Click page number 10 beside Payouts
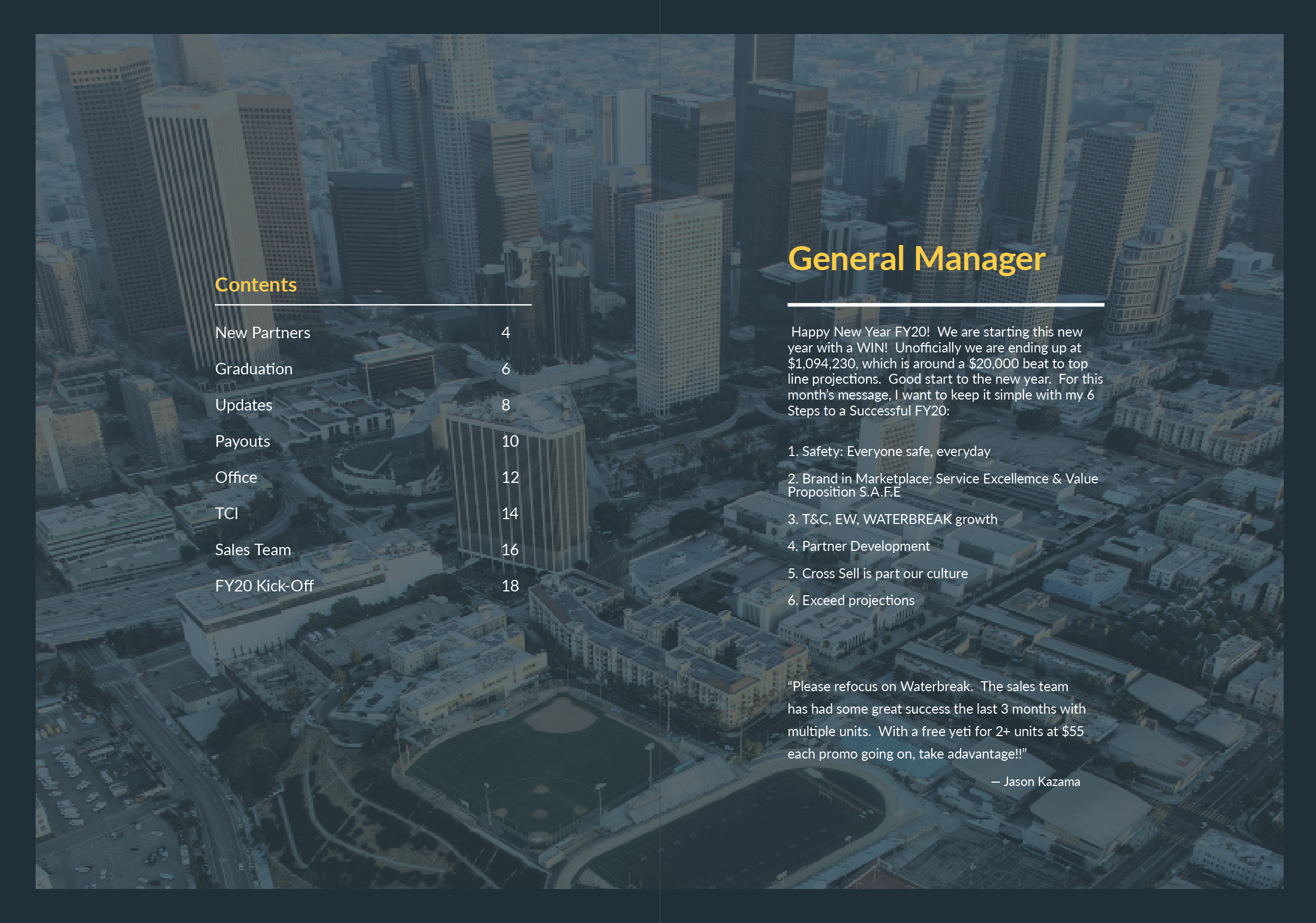Image resolution: width=1316 pixels, height=923 pixels. (510, 441)
